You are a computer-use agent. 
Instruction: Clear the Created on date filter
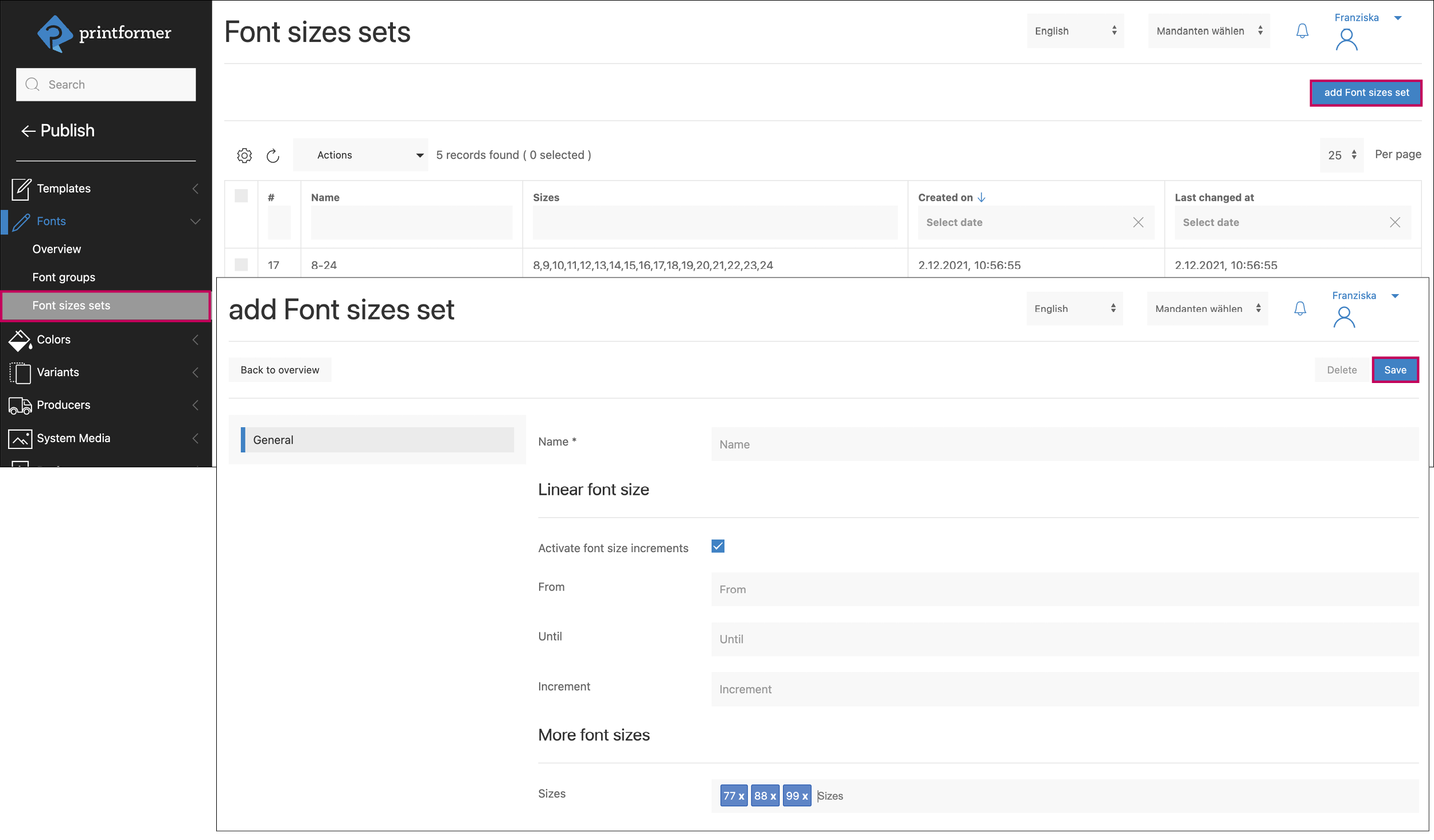pos(1138,222)
